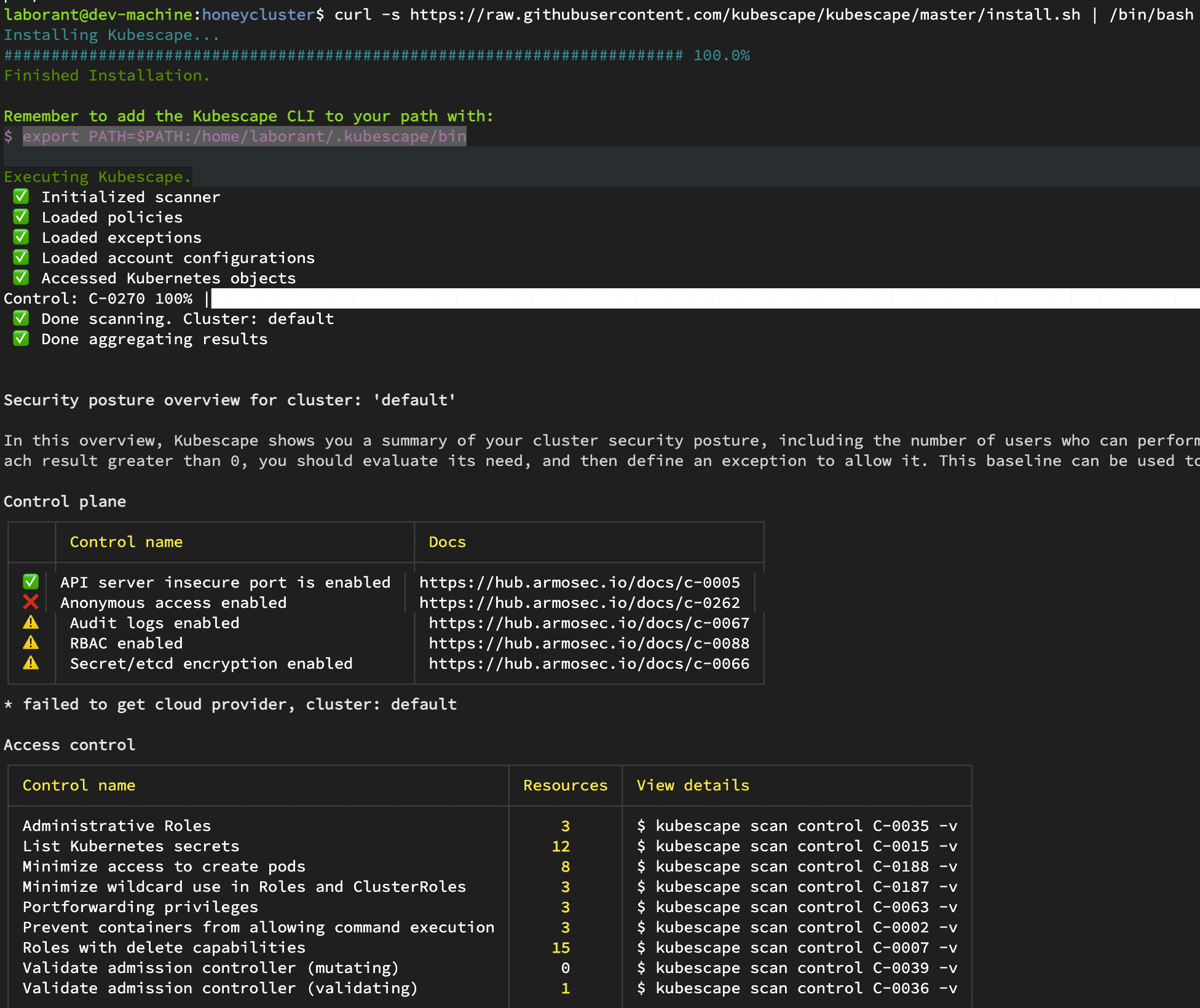Click the 'Executing Kubescape.' line

pyautogui.click(x=98, y=177)
